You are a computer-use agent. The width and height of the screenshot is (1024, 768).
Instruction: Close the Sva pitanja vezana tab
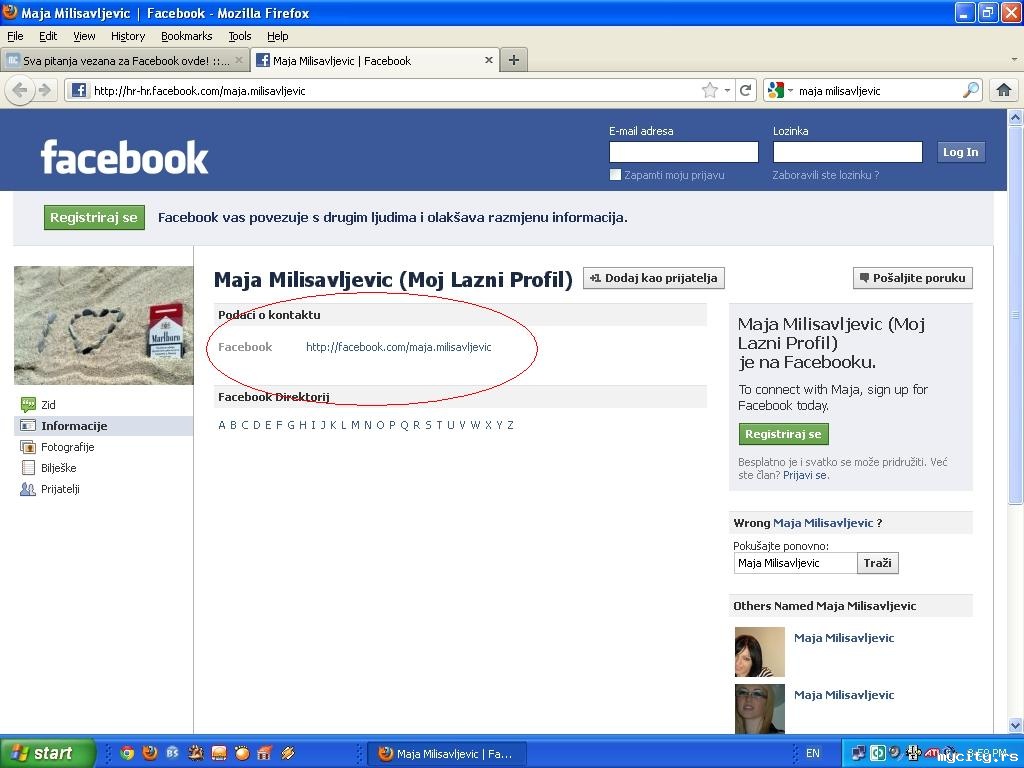point(239,61)
